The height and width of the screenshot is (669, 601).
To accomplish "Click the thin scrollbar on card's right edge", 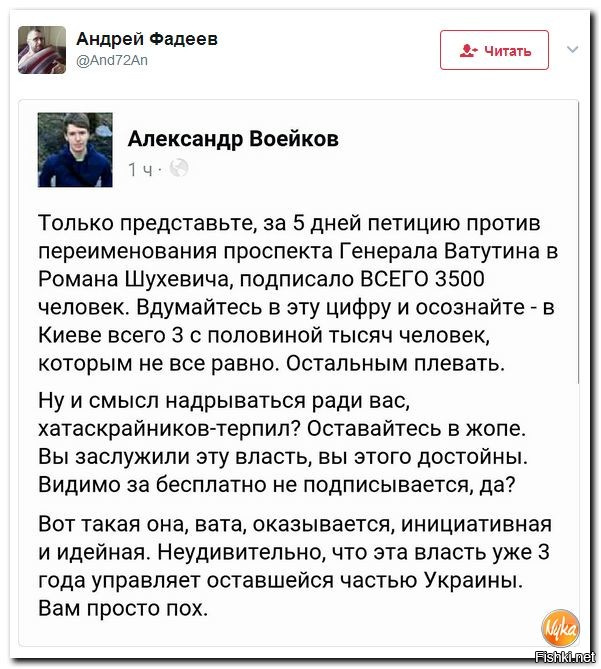I will (x=578, y=242).
